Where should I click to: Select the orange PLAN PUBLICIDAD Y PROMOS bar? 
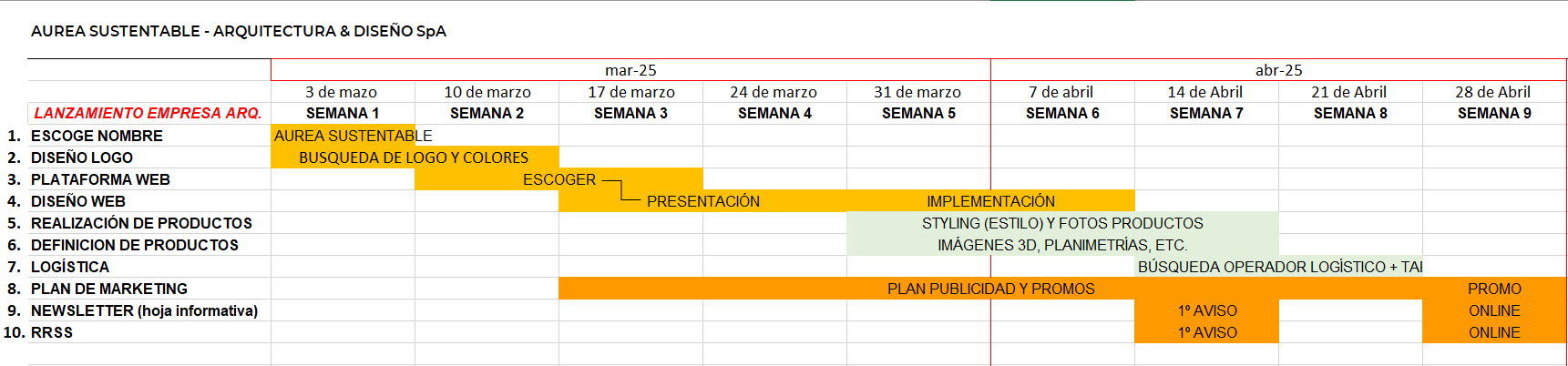coord(990,289)
